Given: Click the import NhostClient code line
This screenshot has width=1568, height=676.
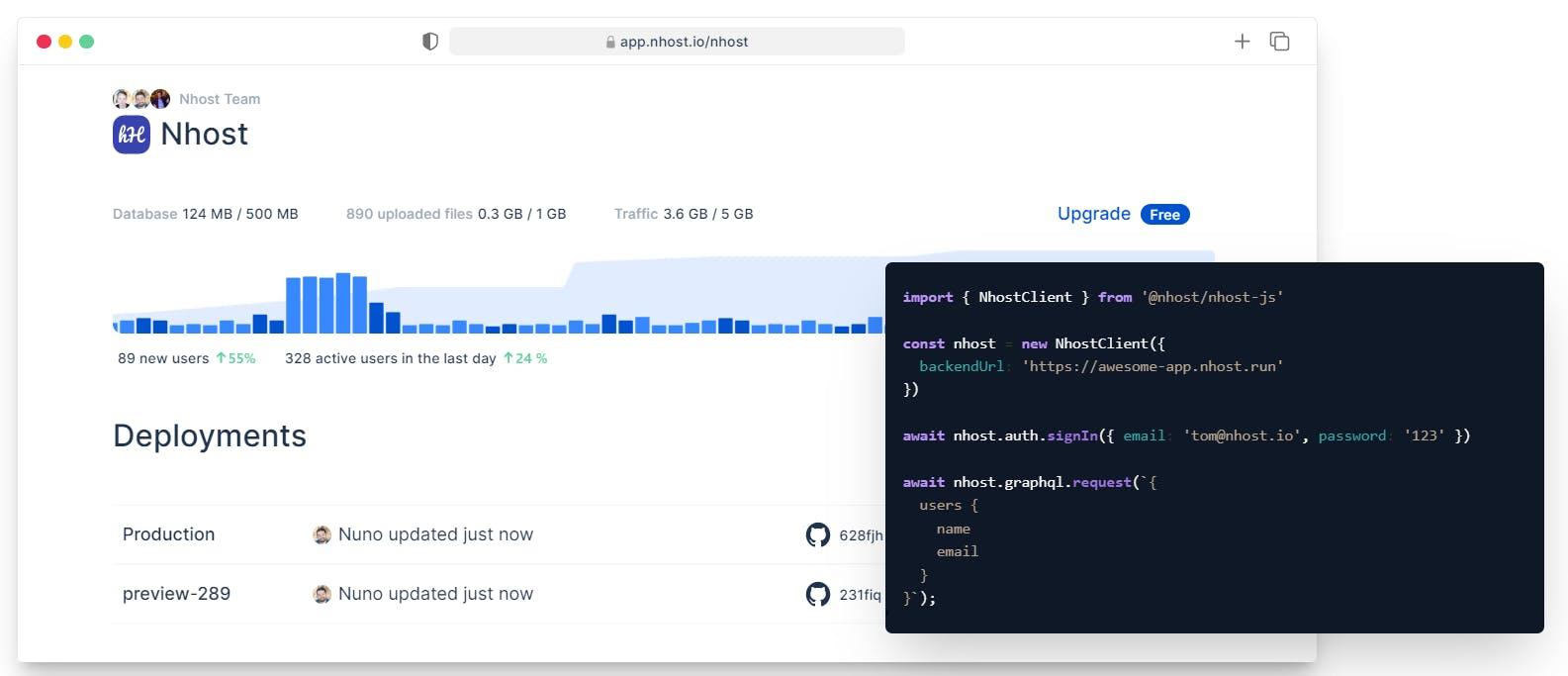Looking at the screenshot, I should click(x=1093, y=297).
